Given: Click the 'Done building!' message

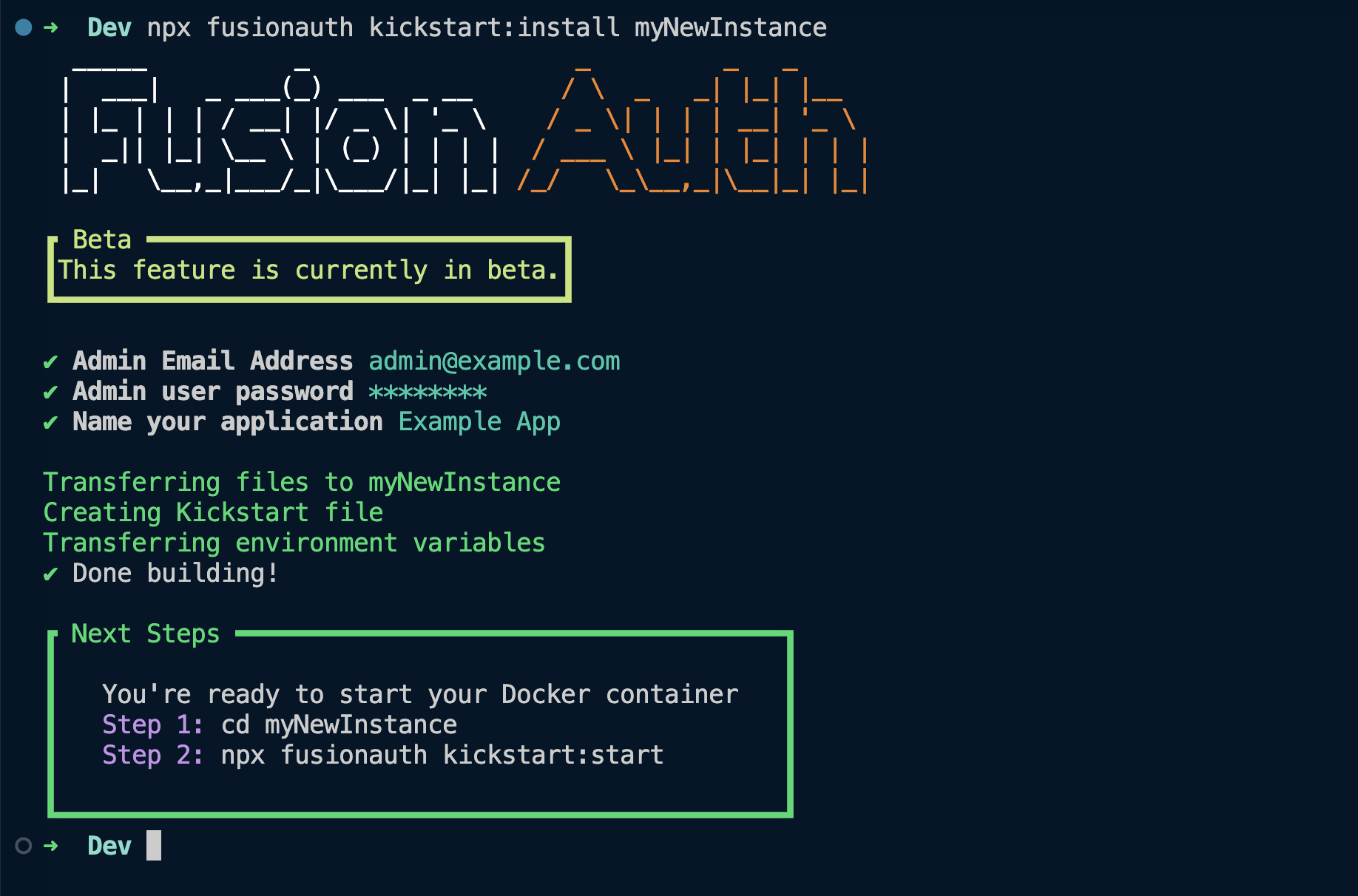Looking at the screenshot, I should click(176, 573).
